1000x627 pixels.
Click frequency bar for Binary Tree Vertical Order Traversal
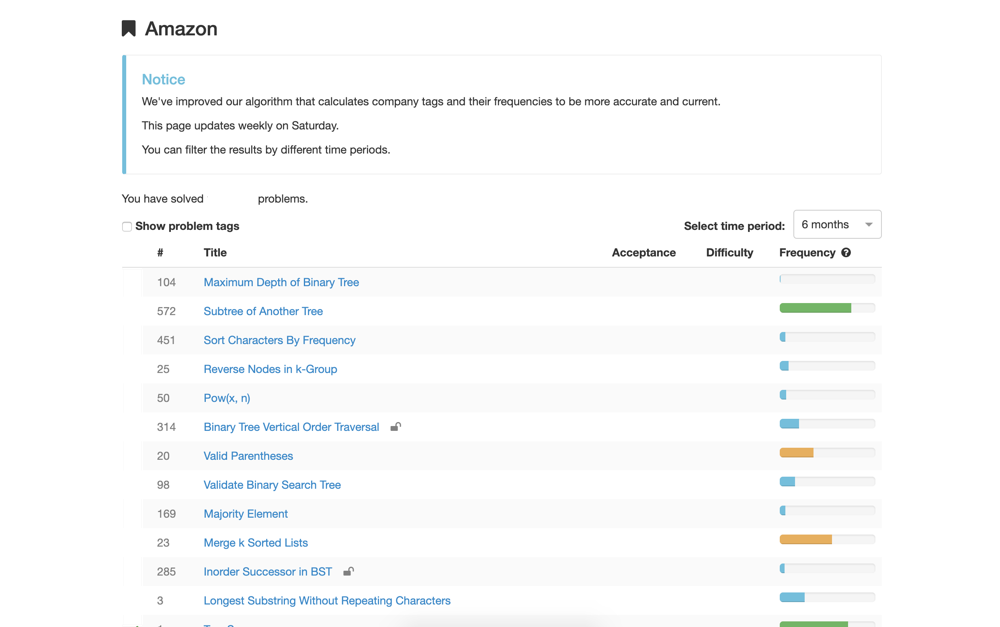827,424
